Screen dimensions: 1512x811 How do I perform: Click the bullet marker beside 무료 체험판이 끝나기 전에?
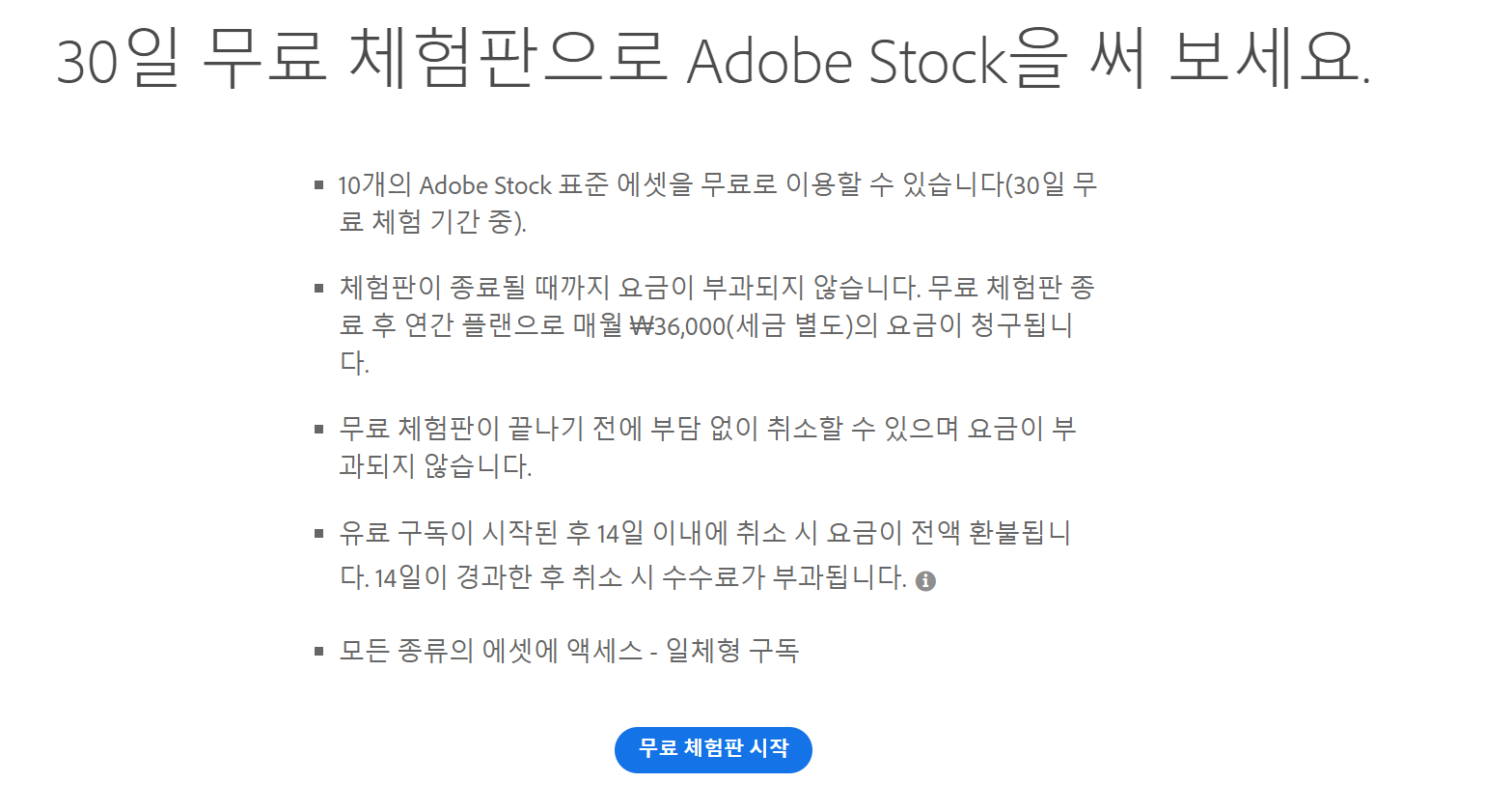pyautogui.click(x=319, y=429)
